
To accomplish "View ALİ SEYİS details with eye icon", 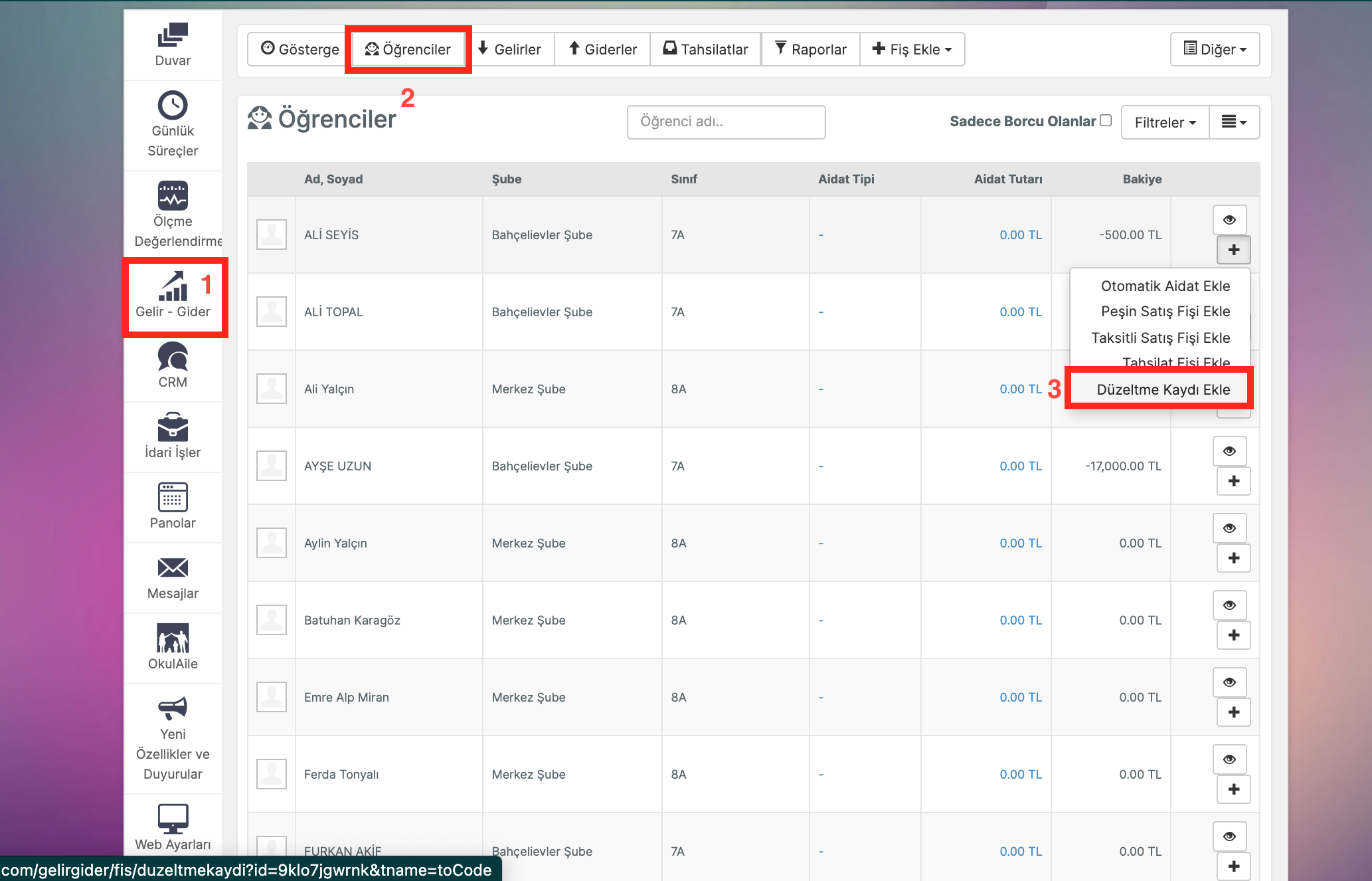I will [1230, 220].
